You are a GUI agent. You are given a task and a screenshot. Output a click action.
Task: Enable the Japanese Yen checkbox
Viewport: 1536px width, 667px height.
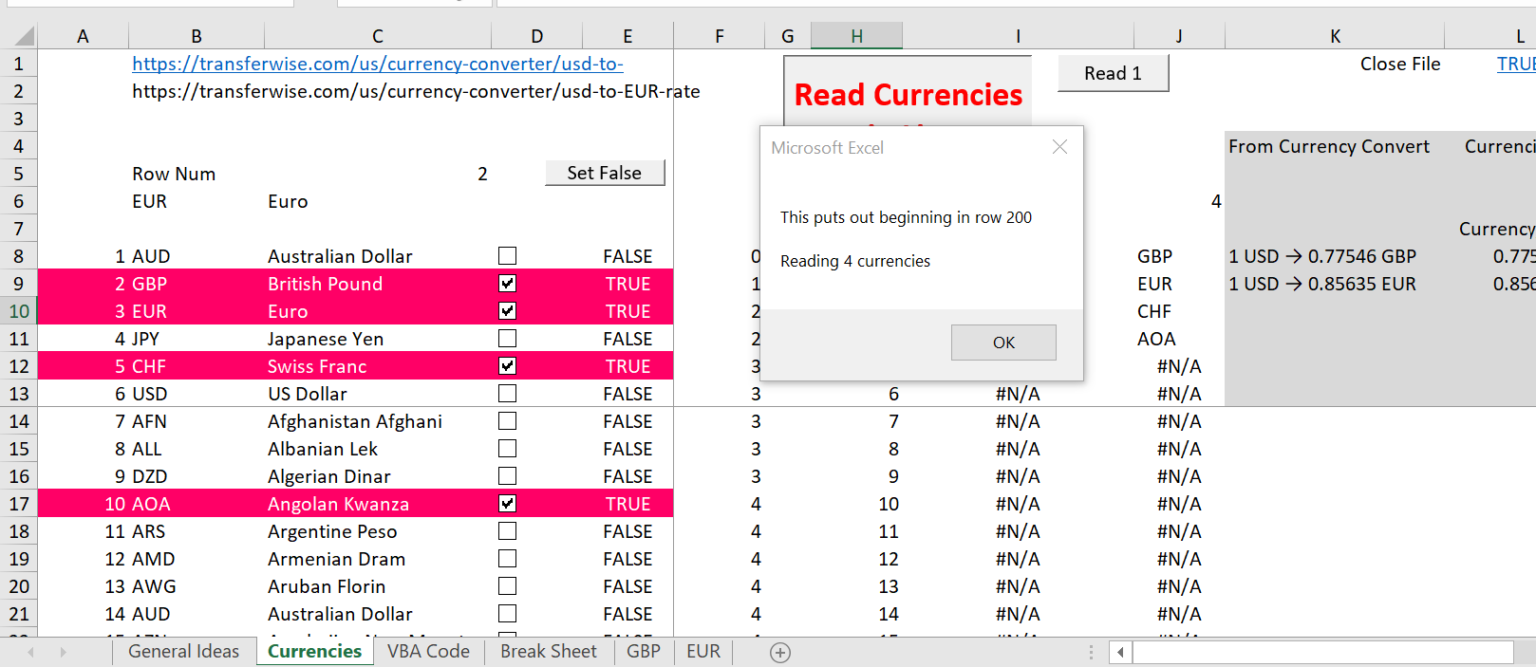click(x=507, y=338)
